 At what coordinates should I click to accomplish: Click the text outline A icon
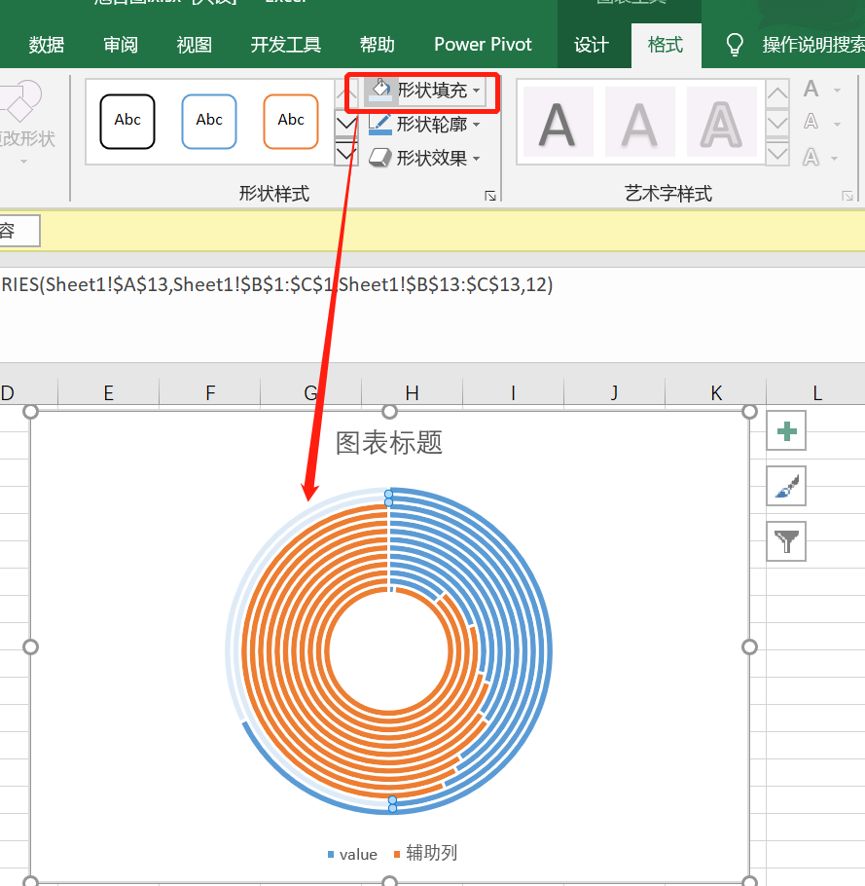811,122
